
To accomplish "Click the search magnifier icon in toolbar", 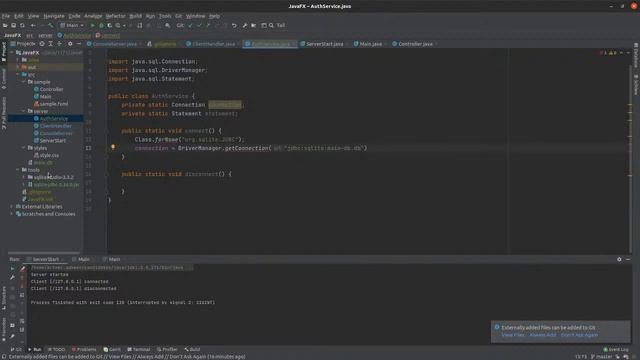I will (271, 25).
